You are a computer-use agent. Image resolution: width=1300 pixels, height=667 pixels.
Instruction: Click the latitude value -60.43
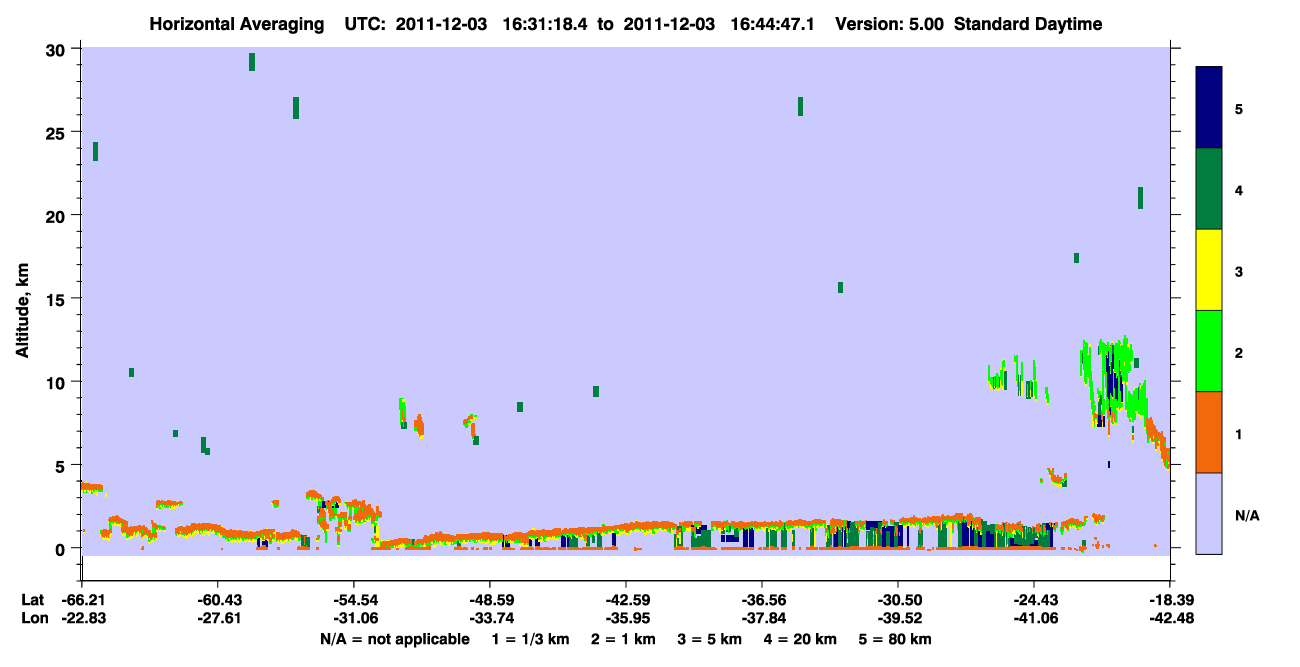pyautogui.click(x=218, y=600)
